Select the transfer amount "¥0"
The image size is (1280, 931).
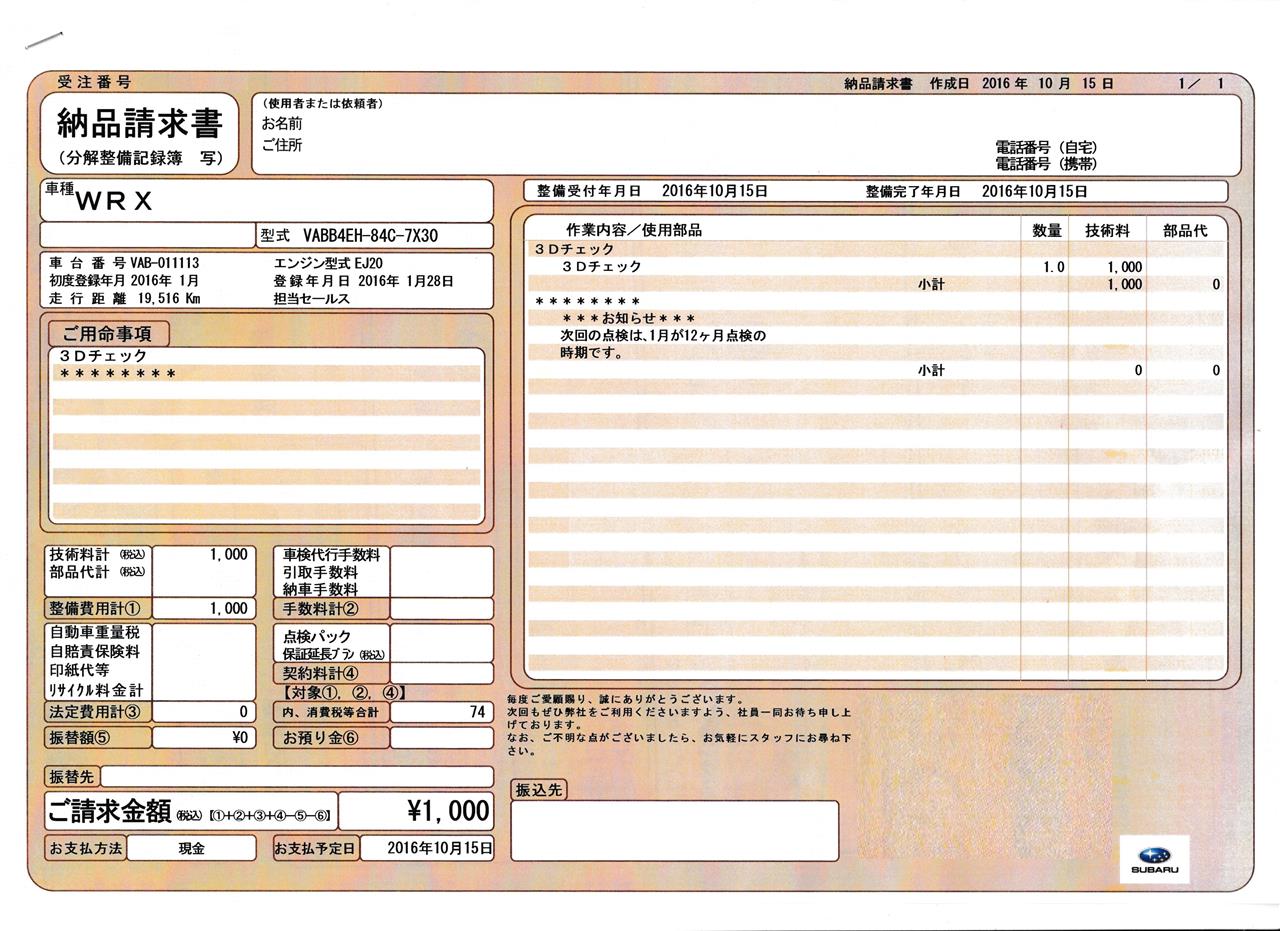[238, 738]
